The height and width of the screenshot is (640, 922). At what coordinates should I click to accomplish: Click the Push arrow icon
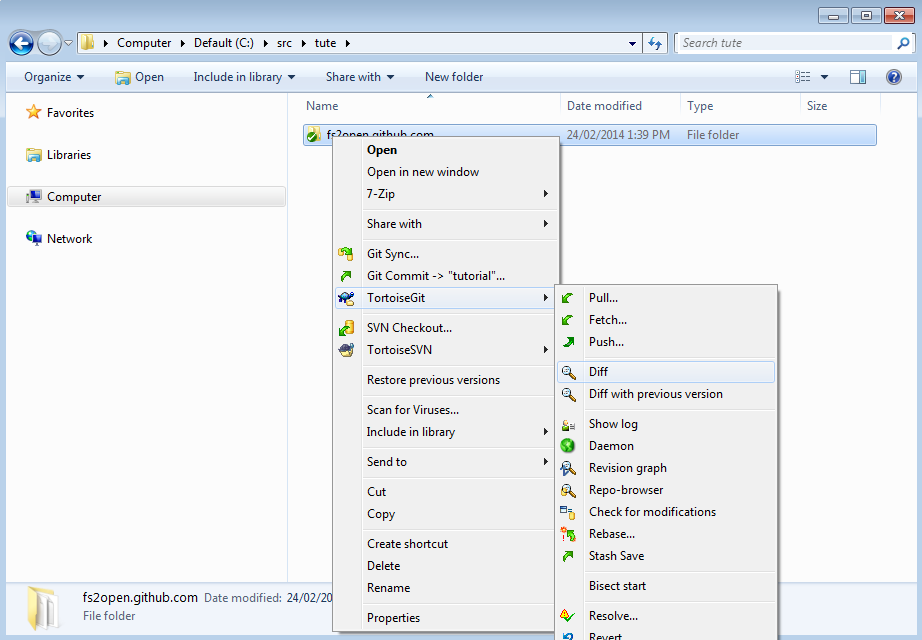pos(568,342)
